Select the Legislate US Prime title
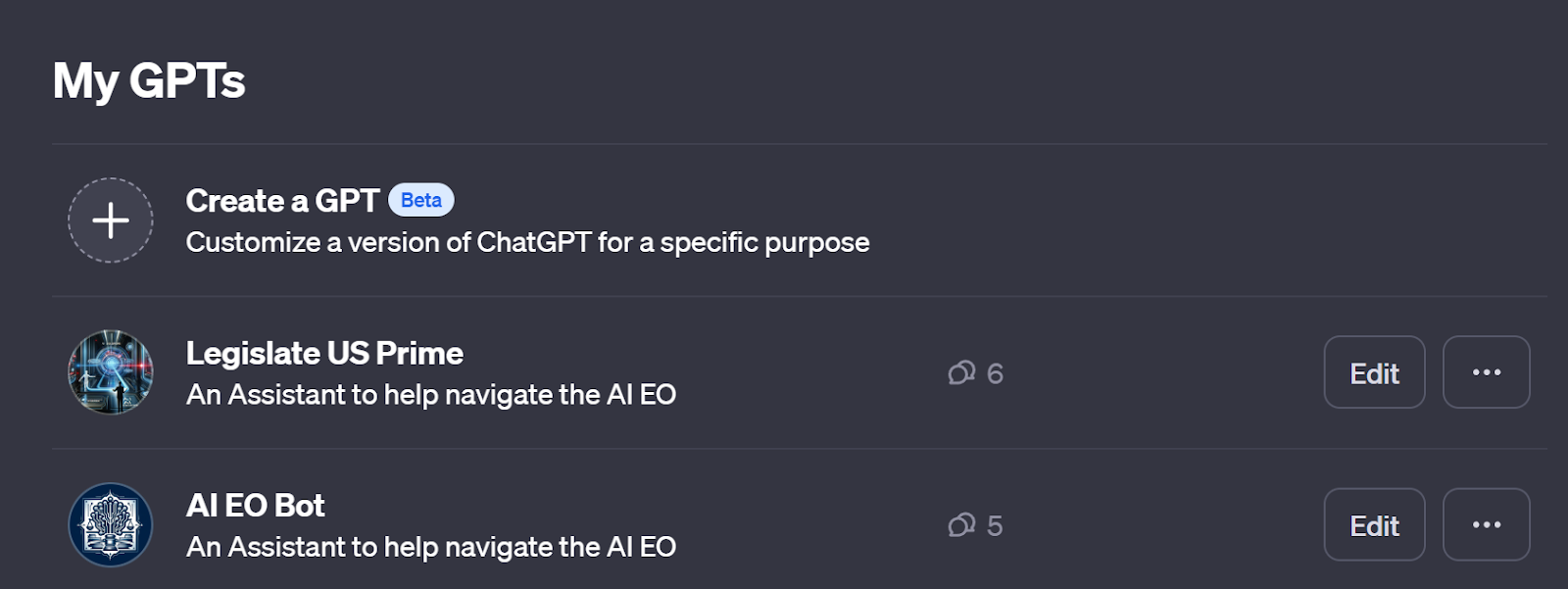 coord(324,353)
